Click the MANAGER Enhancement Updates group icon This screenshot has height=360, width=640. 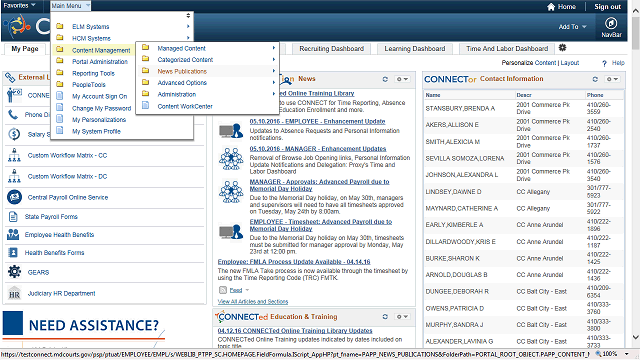point(231,158)
